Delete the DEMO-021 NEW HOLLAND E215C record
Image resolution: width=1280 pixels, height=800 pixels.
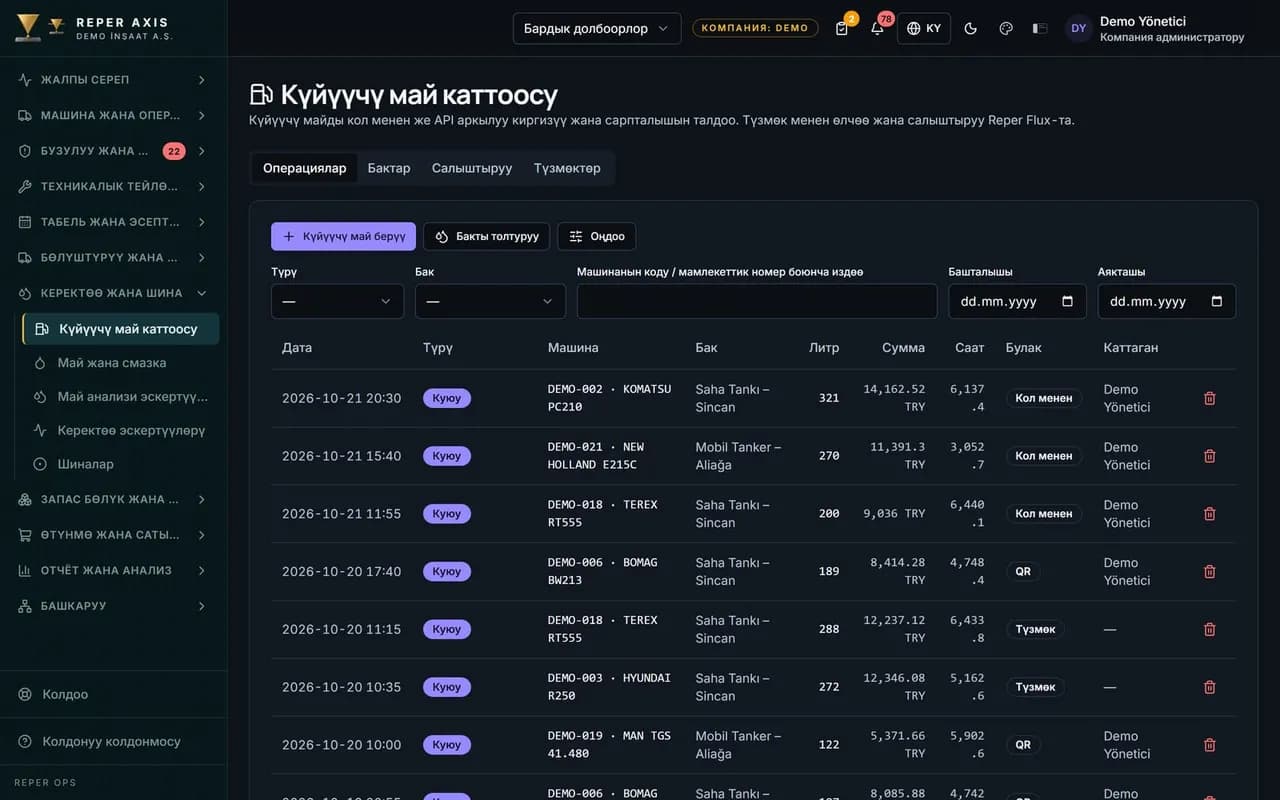pyautogui.click(x=1210, y=456)
